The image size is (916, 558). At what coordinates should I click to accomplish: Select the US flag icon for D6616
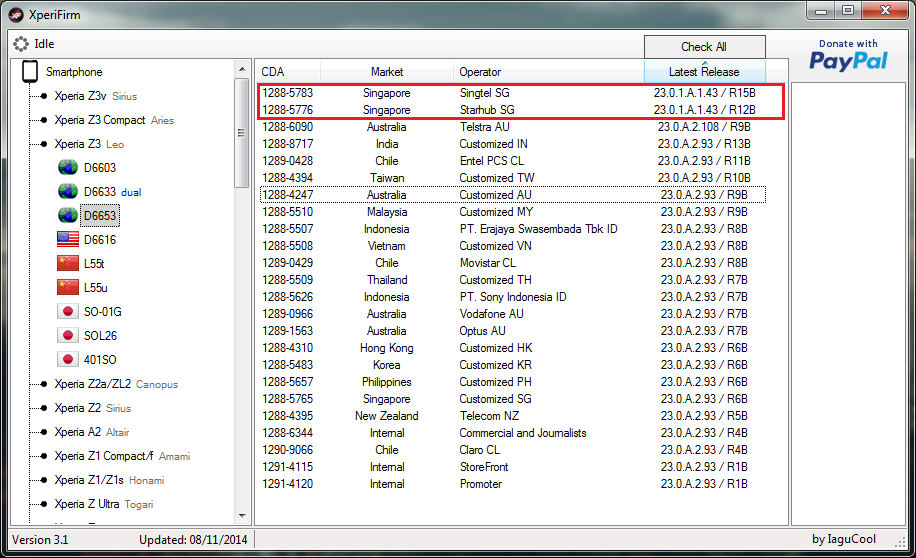coord(68,240)
